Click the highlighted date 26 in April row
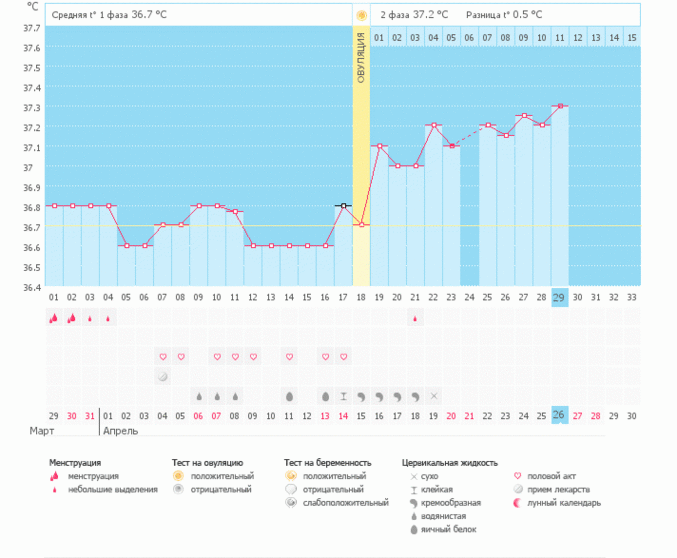This screenshot has width=677, height=558. 560,415
